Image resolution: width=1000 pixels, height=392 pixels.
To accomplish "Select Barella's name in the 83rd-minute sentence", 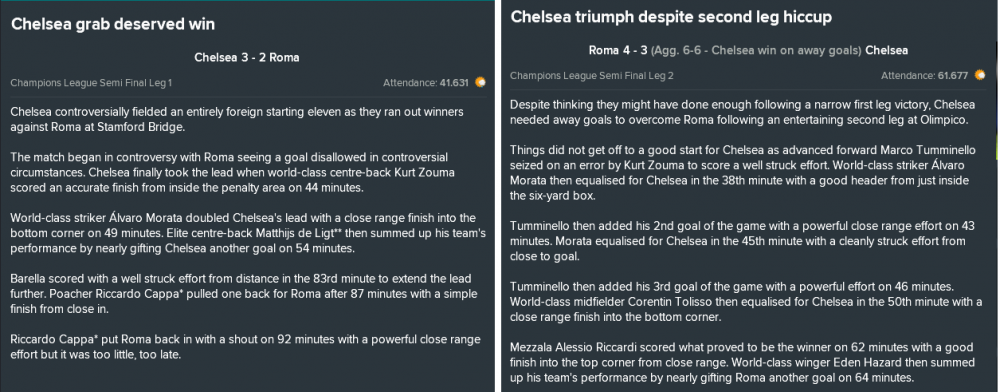I will click(27, 279).
